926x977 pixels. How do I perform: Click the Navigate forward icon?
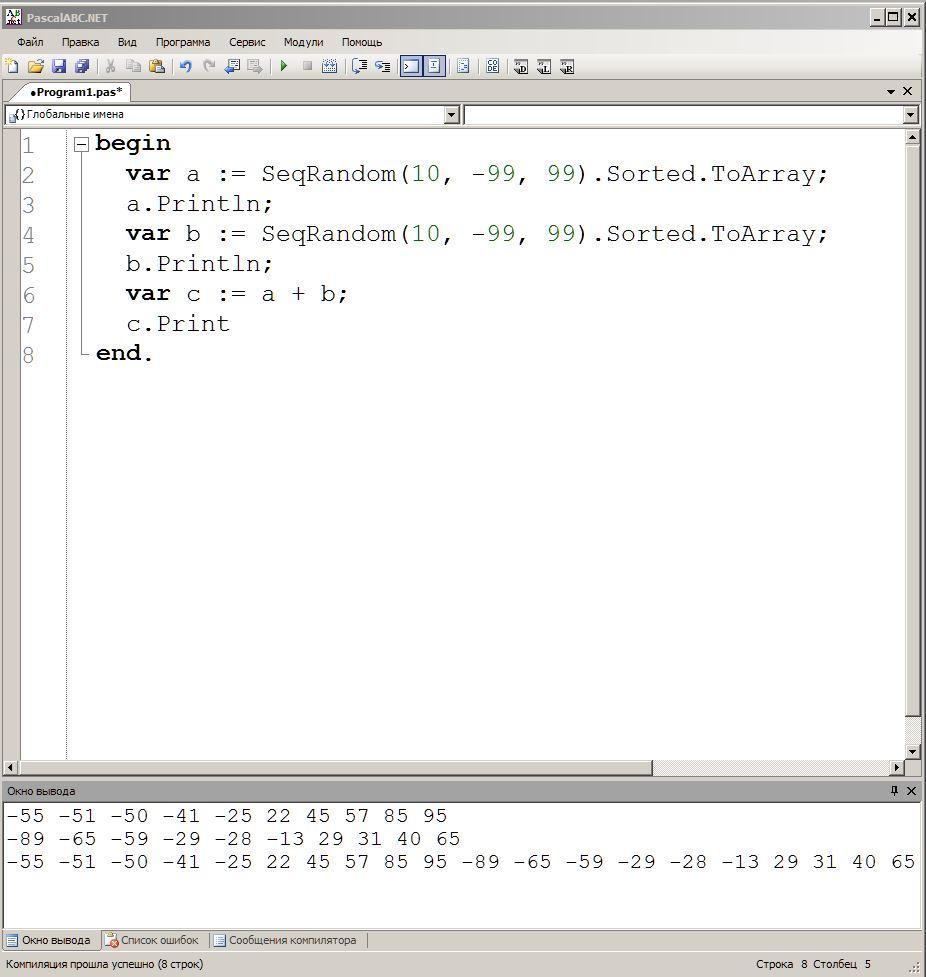click(255, 66)
